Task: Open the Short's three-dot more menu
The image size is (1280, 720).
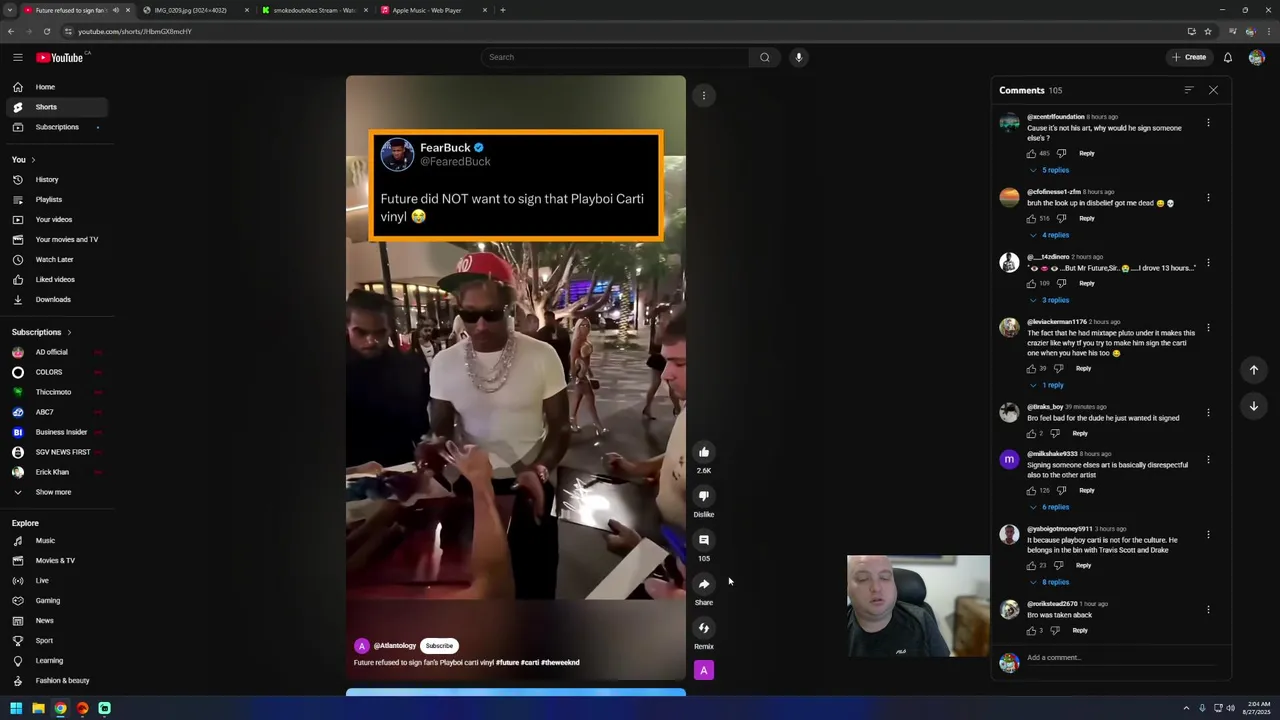Action: [704, 96]
